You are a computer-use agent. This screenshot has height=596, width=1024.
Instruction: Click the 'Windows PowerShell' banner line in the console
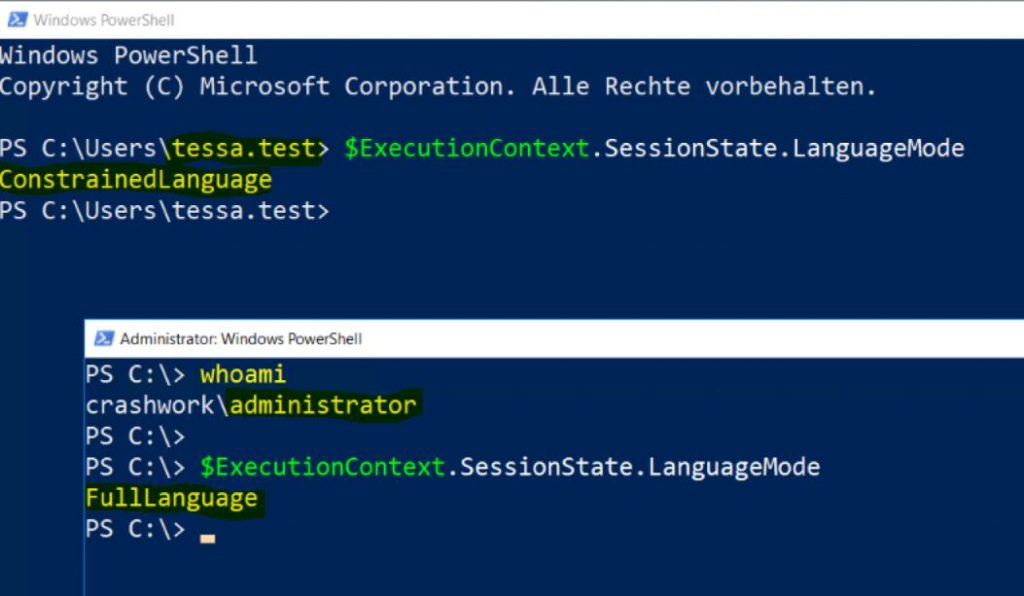pyautogui.click(x=129, y=55)
